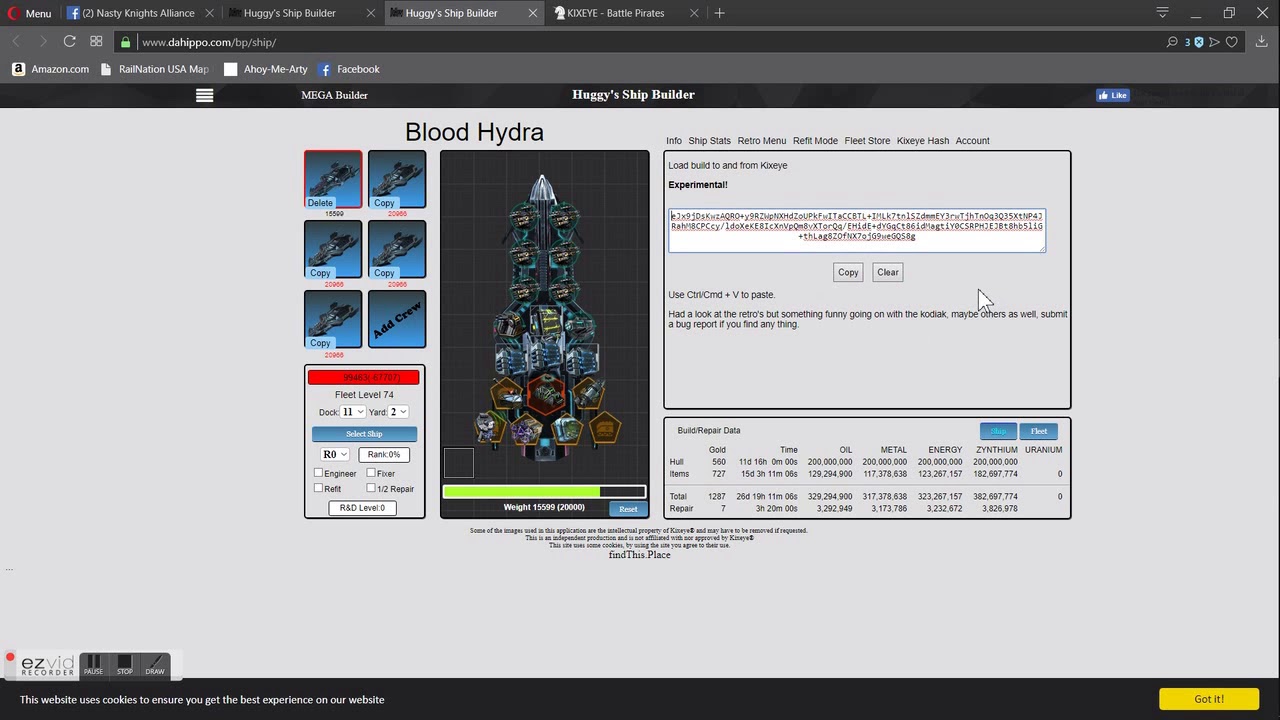Accept cookies with the Got it! button
Image resolution: width=1280 pixels, height=720 pixels.
[x=1208, y=699]
